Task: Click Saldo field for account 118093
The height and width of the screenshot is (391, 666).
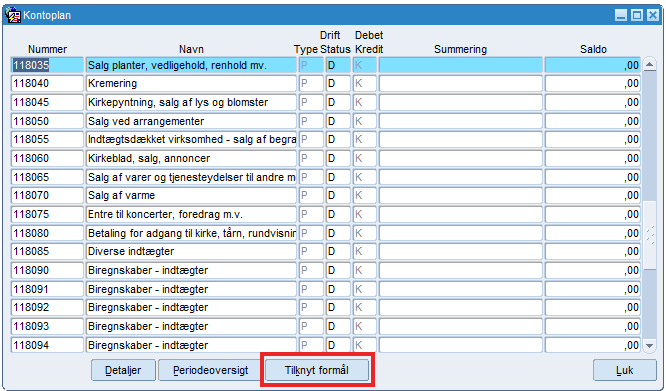Action: (x=593, y=326)
